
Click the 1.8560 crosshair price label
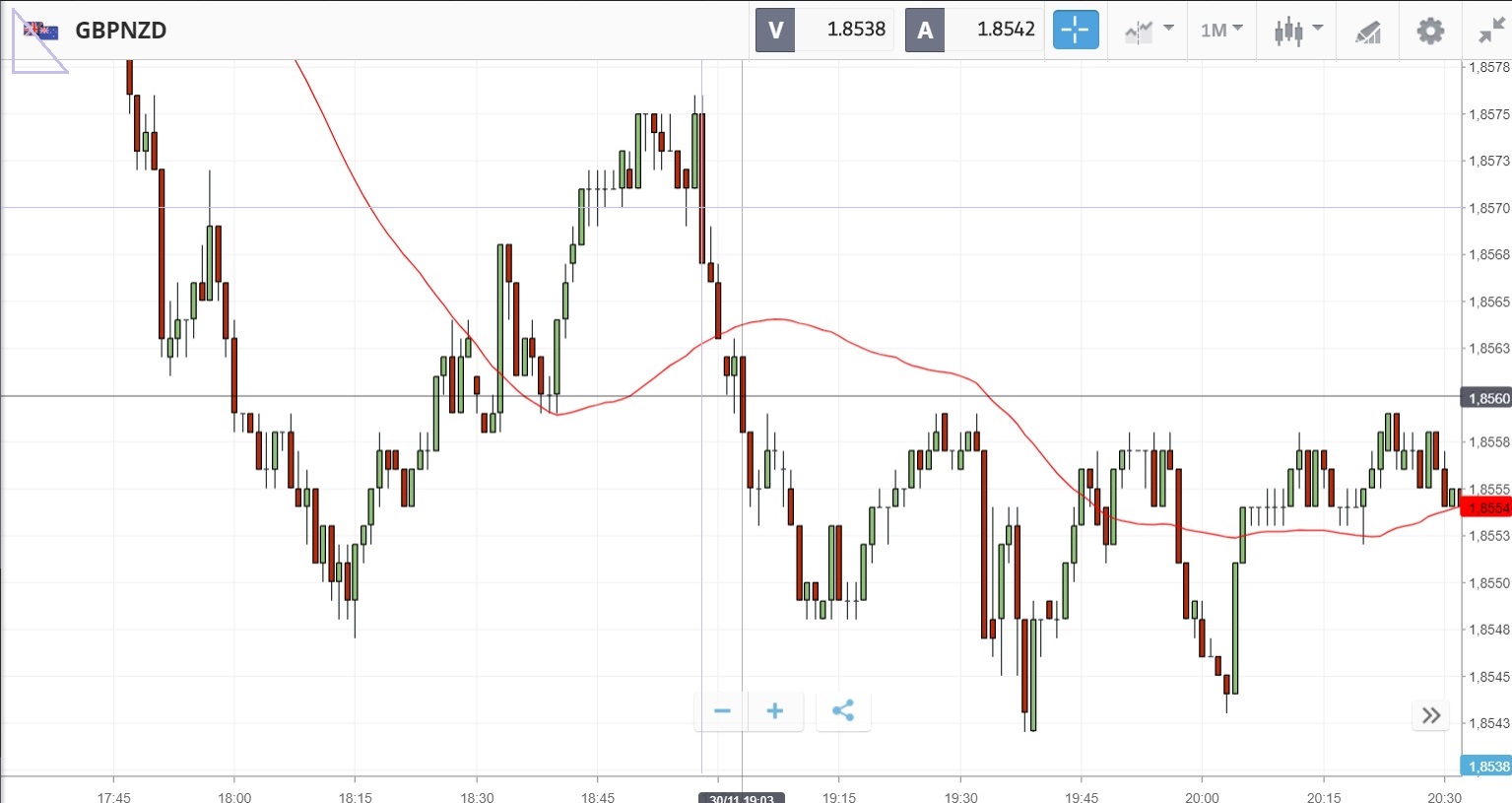pos(1486,398)
